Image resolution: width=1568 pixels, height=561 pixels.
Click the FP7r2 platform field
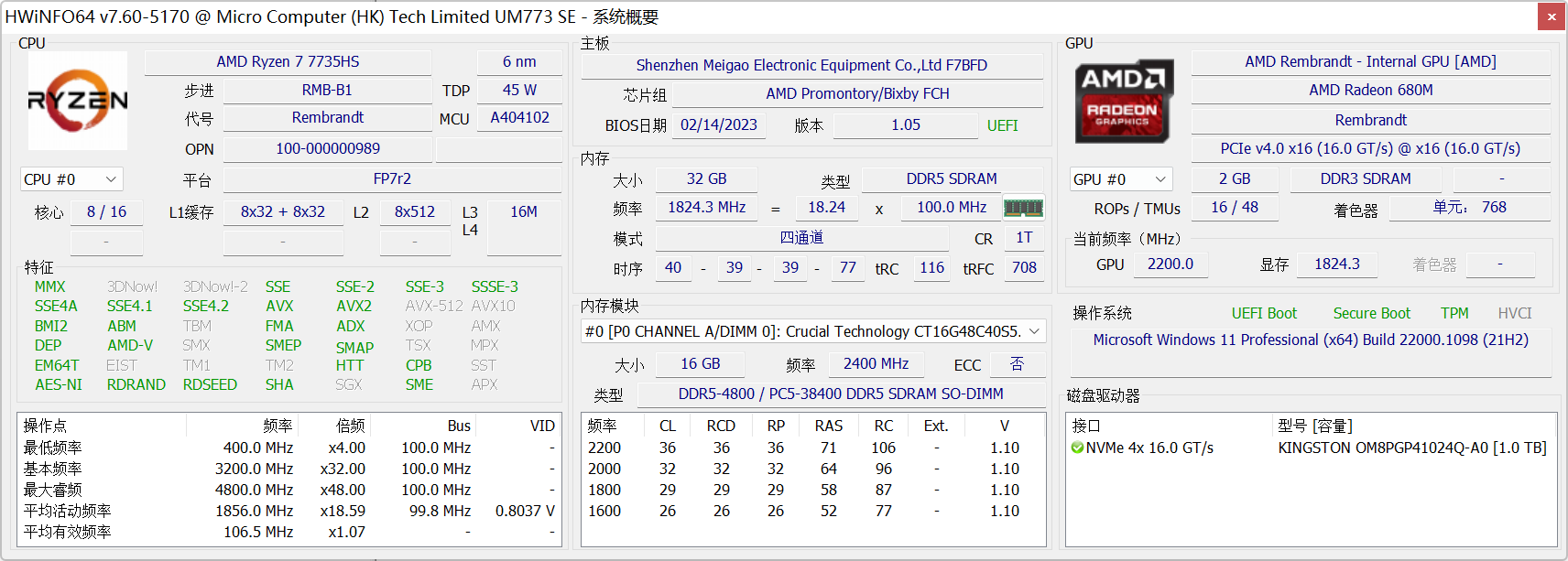[392, 178]
